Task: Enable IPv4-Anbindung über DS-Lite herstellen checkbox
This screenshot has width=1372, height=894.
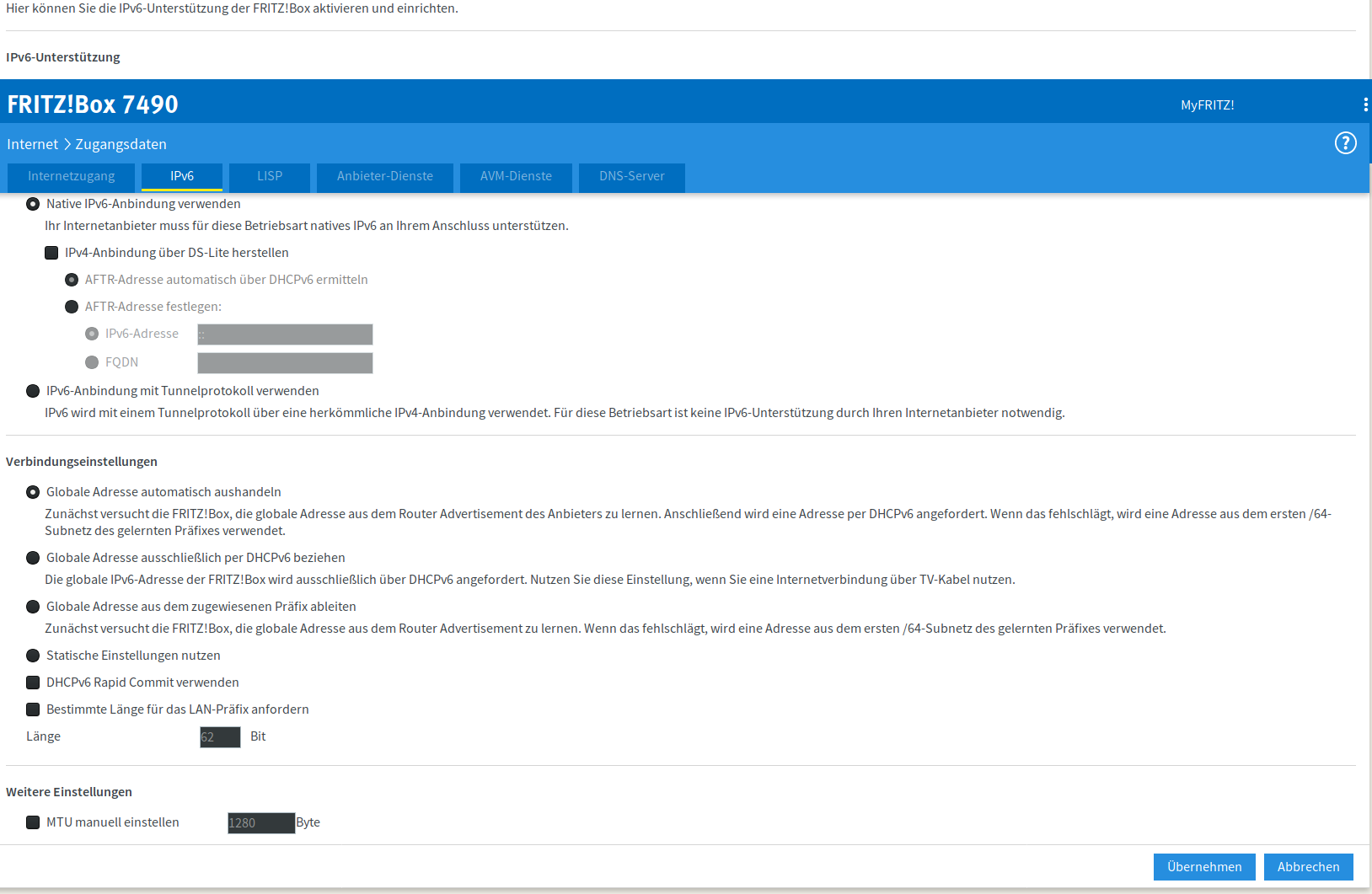Action: 51,253
